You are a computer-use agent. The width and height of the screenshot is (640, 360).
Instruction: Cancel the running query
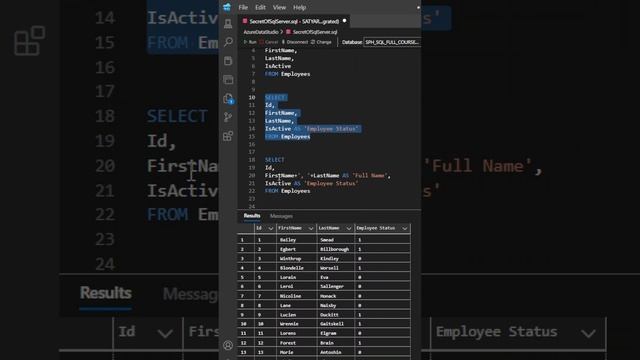point(269,42)
